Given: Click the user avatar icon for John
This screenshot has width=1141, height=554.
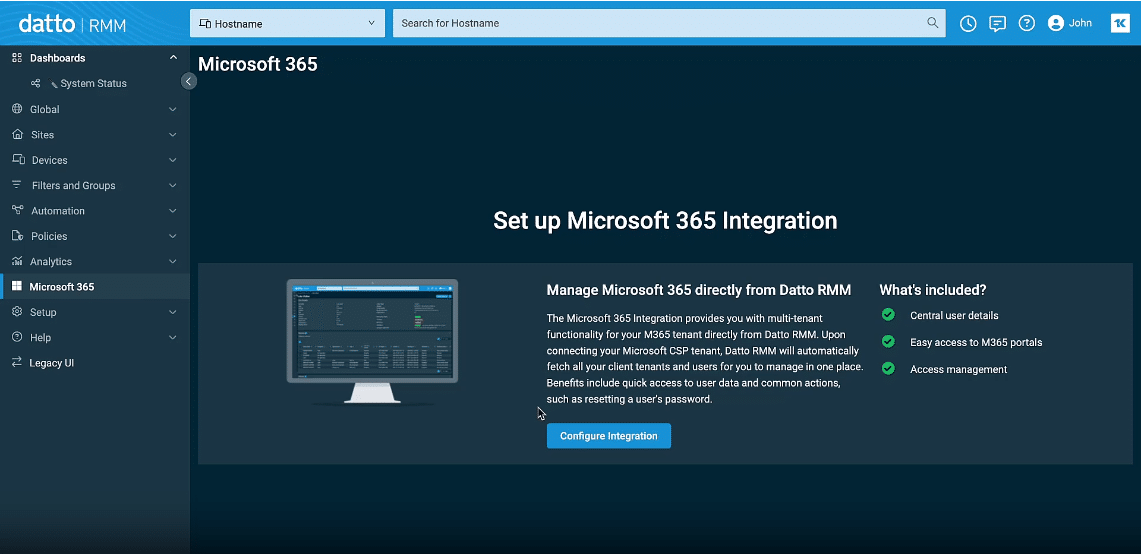Looking at the screenshot, I should click(x=1056, y=23).
